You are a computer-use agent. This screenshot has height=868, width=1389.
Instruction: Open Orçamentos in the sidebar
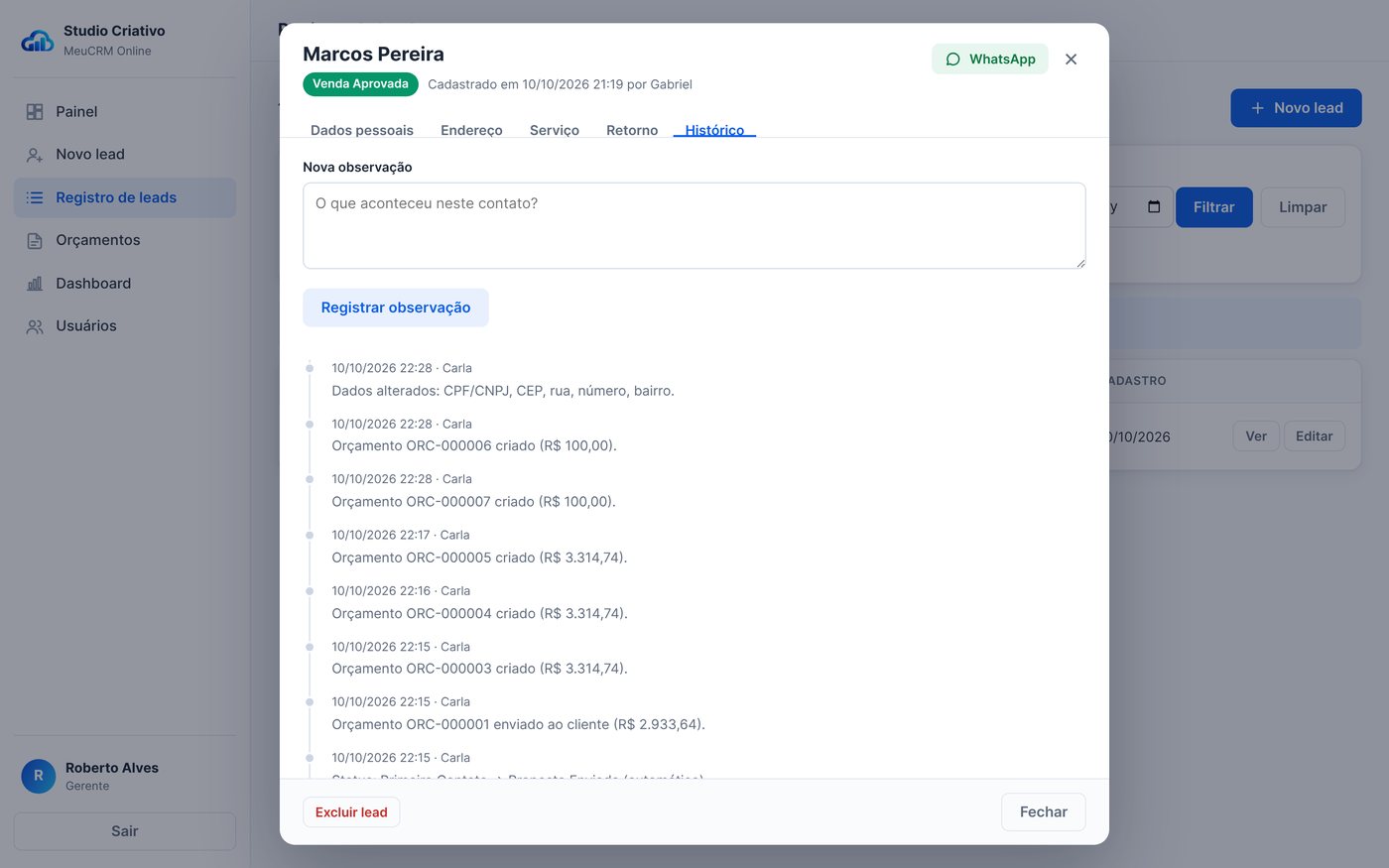(x=125, y=240)
